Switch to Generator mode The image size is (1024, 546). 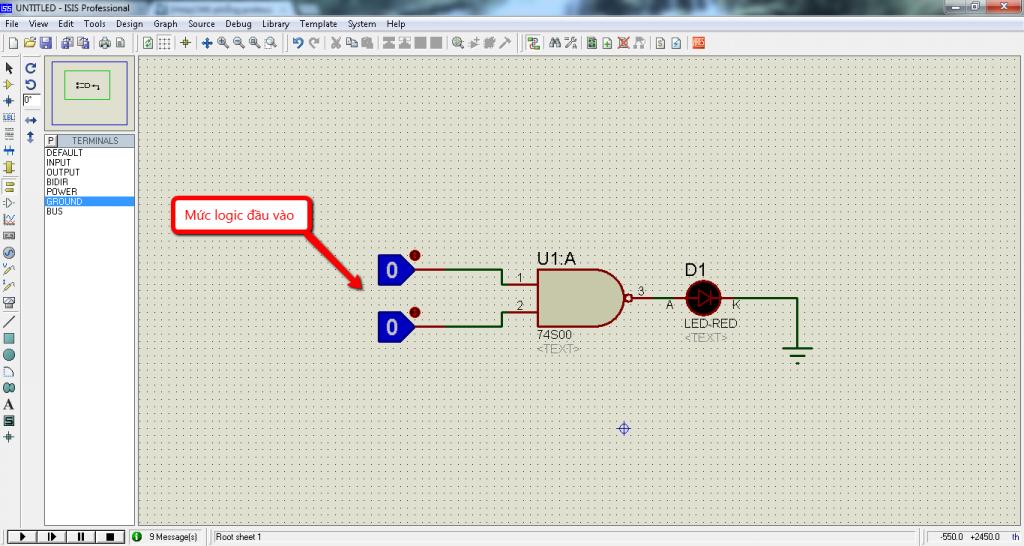click(x=9, y=253)
